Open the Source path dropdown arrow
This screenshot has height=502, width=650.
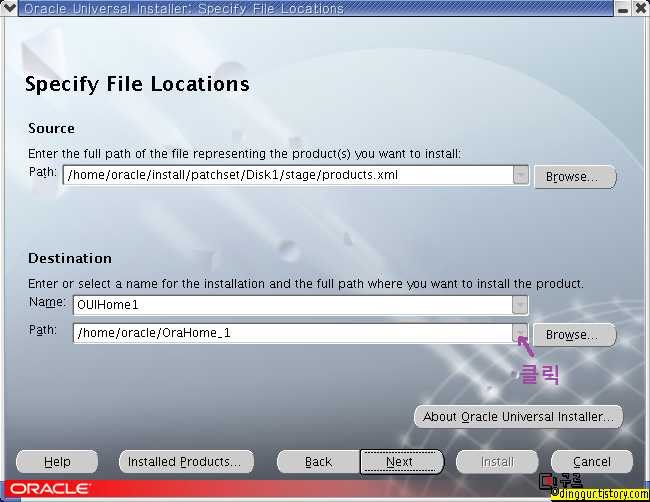click(521, 175)
